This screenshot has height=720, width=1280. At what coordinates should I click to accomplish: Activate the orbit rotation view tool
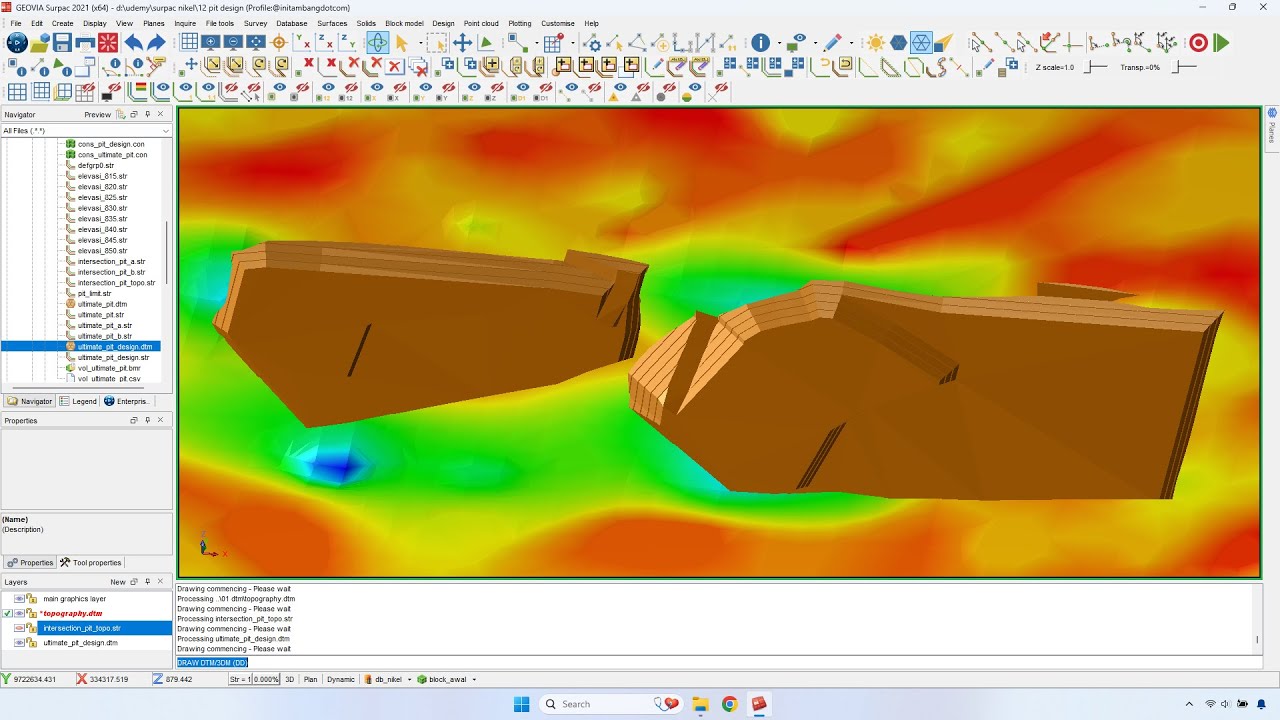coord(377,42)
